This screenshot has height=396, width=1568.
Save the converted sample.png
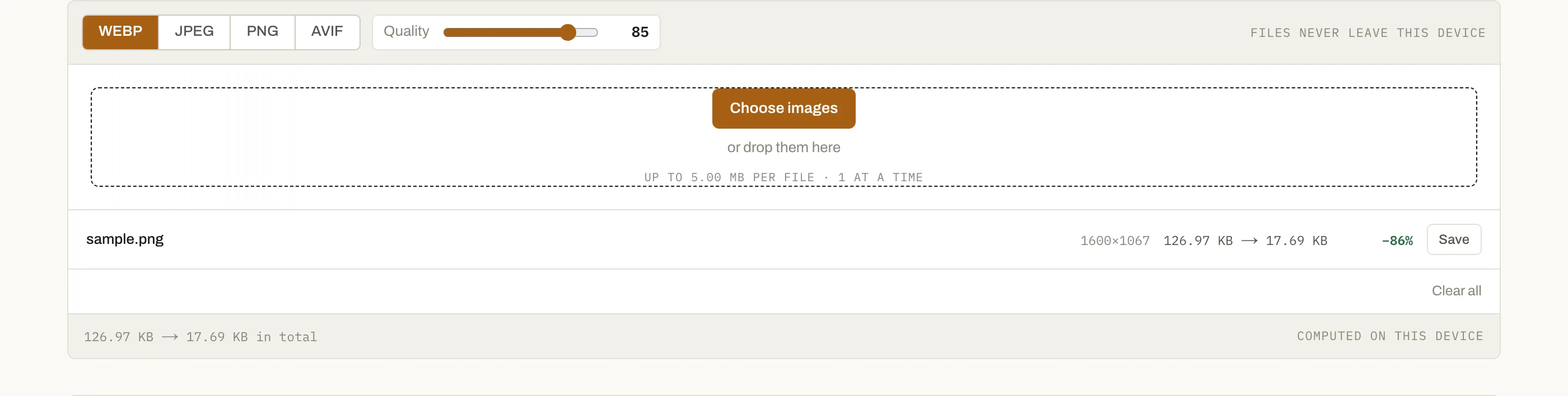coord(1454,239)
